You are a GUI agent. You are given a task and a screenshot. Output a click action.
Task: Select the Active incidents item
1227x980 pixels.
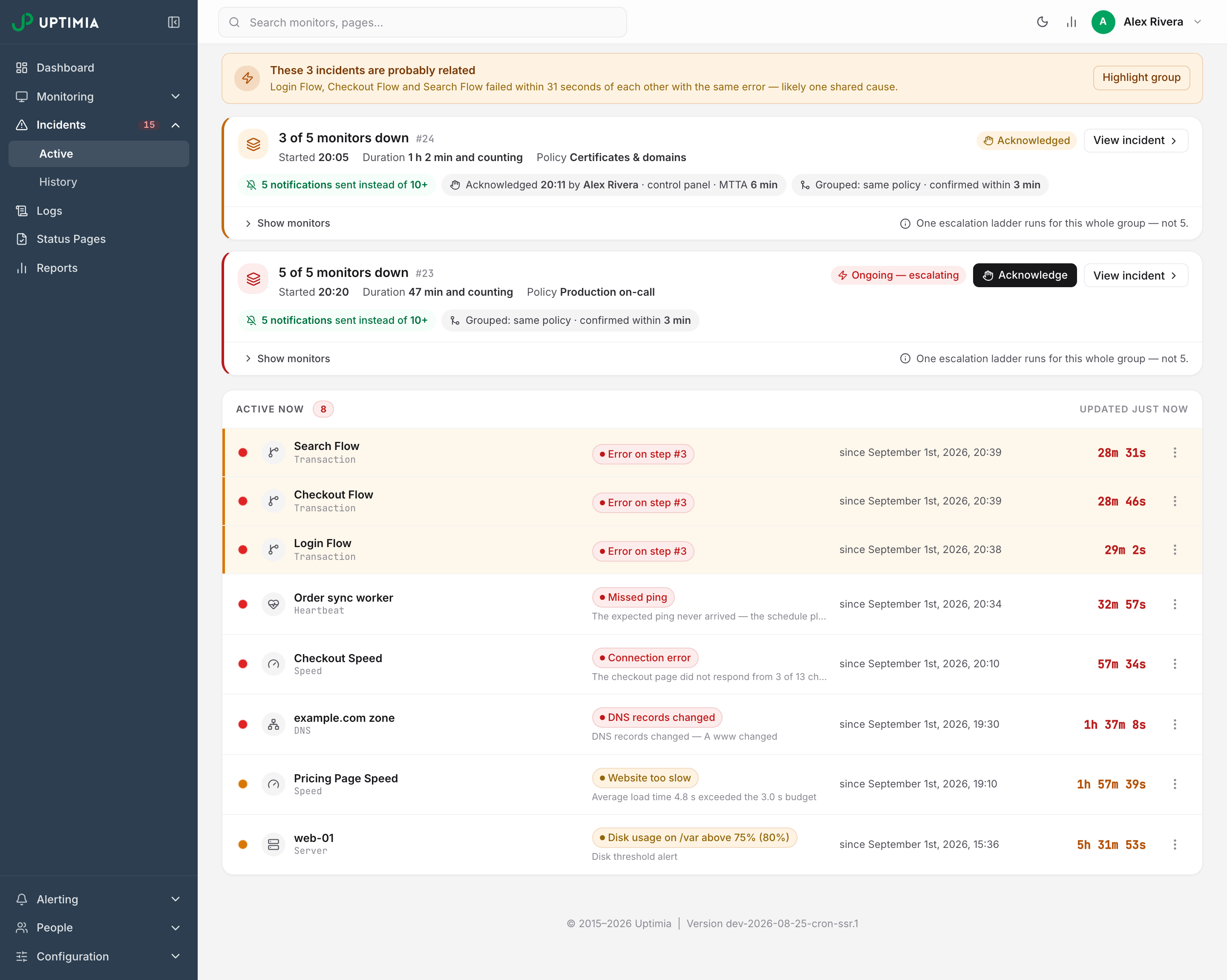pyautogui.click(x=98, y=154)
